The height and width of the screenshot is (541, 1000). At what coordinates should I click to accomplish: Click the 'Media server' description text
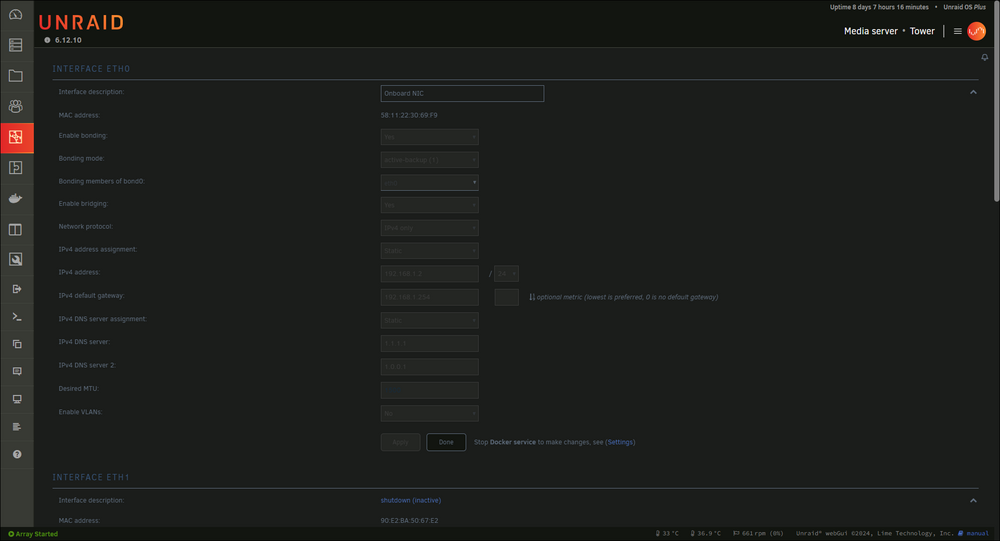pyautogui.click(x=871, y=31)
